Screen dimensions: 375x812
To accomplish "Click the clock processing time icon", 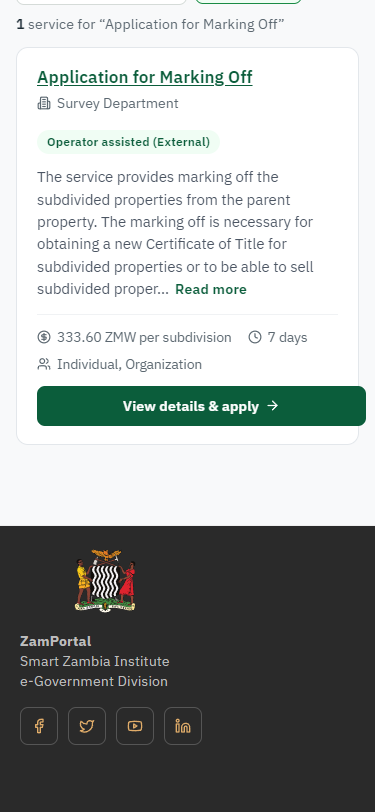I will 255,337.
